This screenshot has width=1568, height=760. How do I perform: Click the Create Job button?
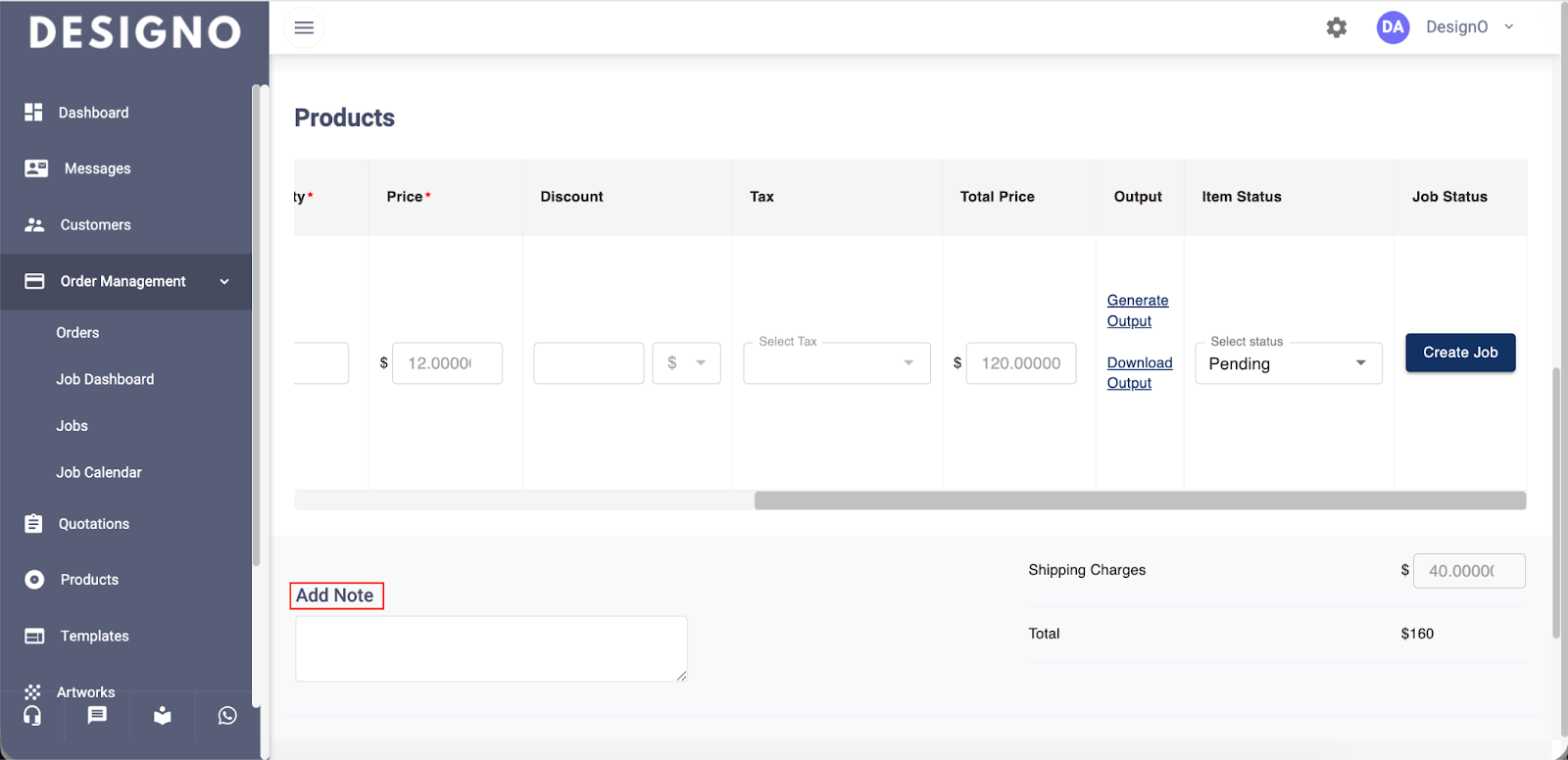point(1459,353)
